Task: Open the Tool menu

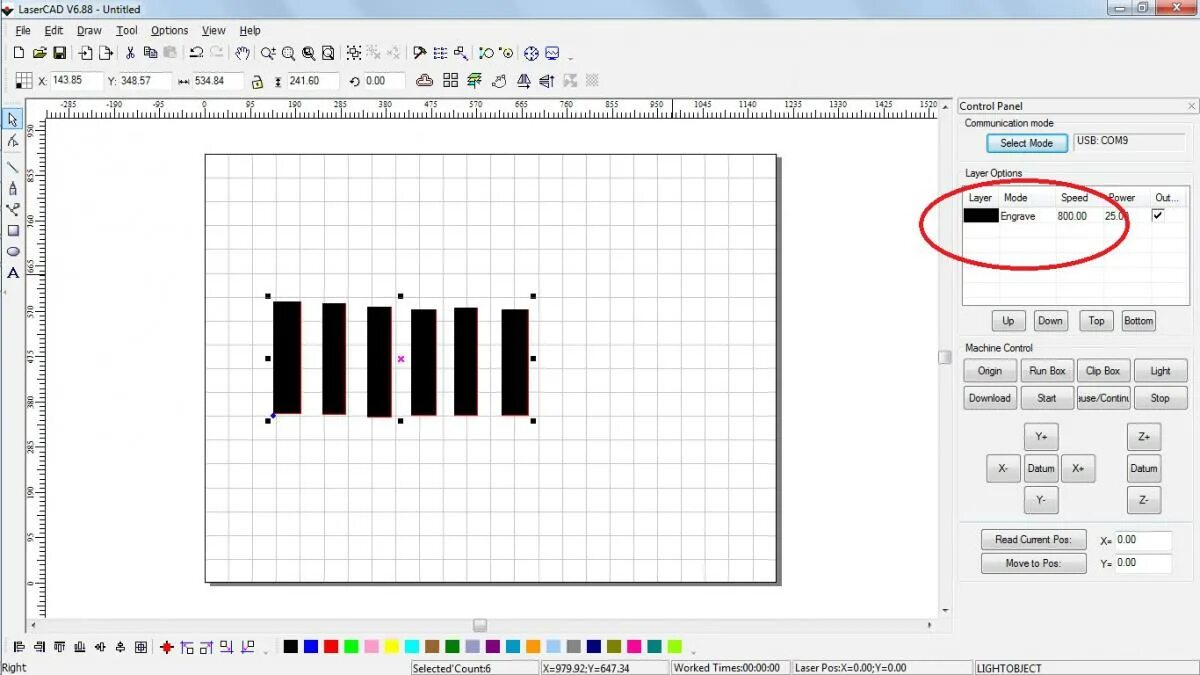Action: pyautogui.click(x=127, y=31)
